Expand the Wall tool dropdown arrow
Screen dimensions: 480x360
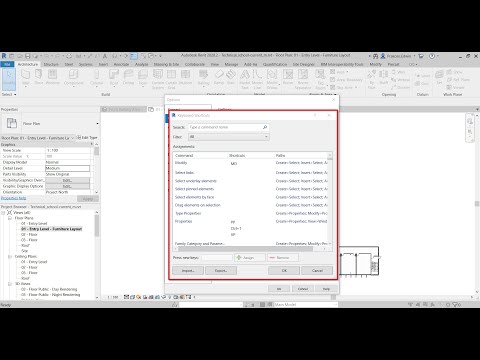(x=26, y=87)
